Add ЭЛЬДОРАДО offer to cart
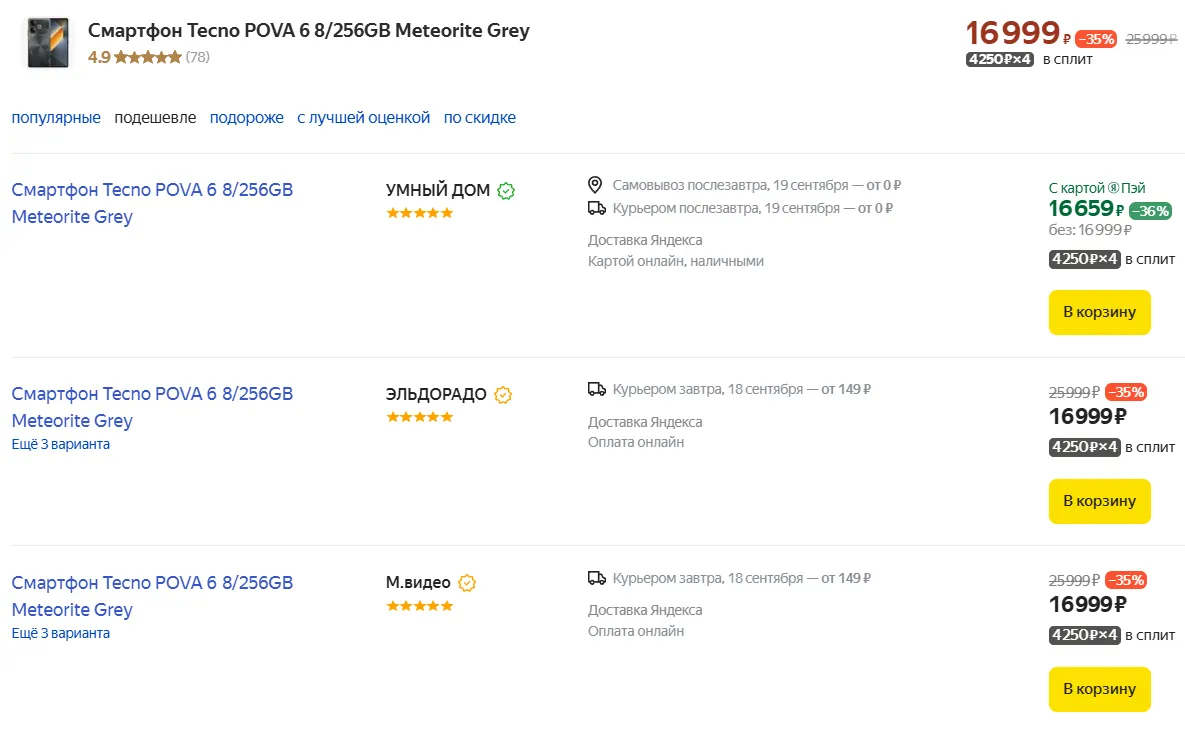The image size is (1185, 729). coord(1099,501)
